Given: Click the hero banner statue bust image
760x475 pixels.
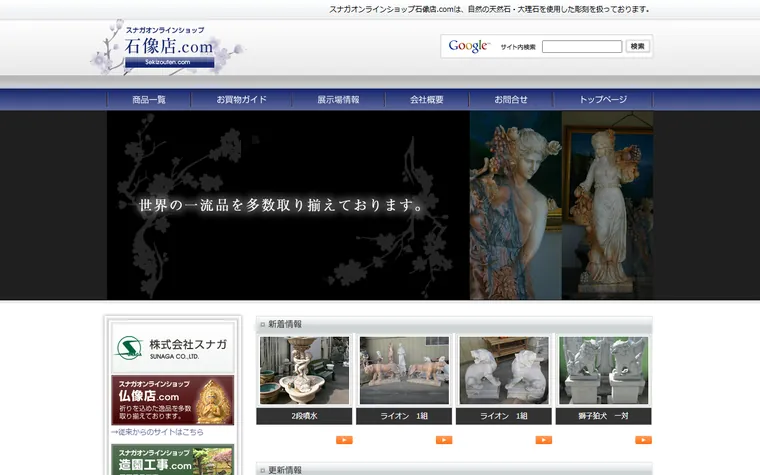Looking at the screenshot, I should [516, 205].
